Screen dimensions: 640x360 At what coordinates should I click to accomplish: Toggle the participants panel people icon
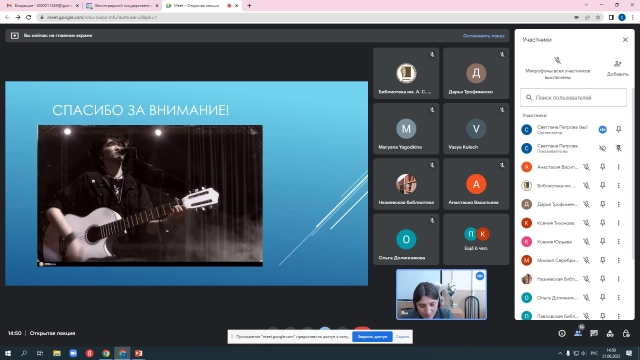(578, 333)
